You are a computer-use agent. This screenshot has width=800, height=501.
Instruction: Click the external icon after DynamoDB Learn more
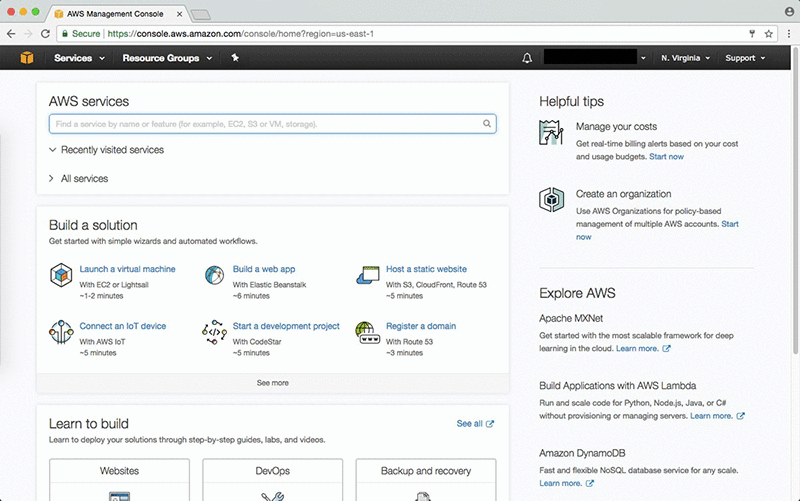[590, 484]
